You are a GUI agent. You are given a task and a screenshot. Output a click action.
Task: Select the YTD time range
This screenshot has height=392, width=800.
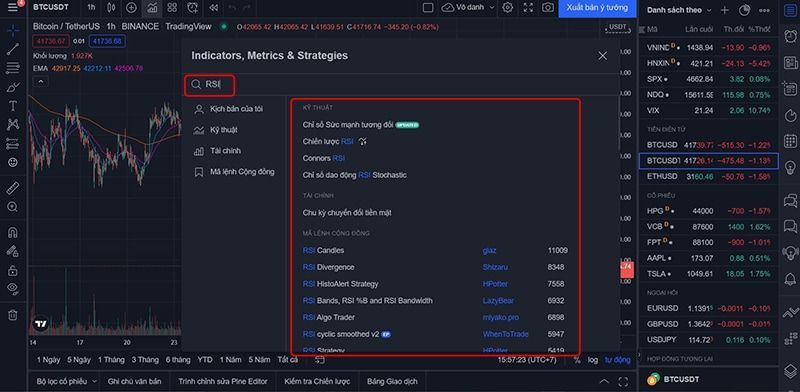tap(205, 360)
